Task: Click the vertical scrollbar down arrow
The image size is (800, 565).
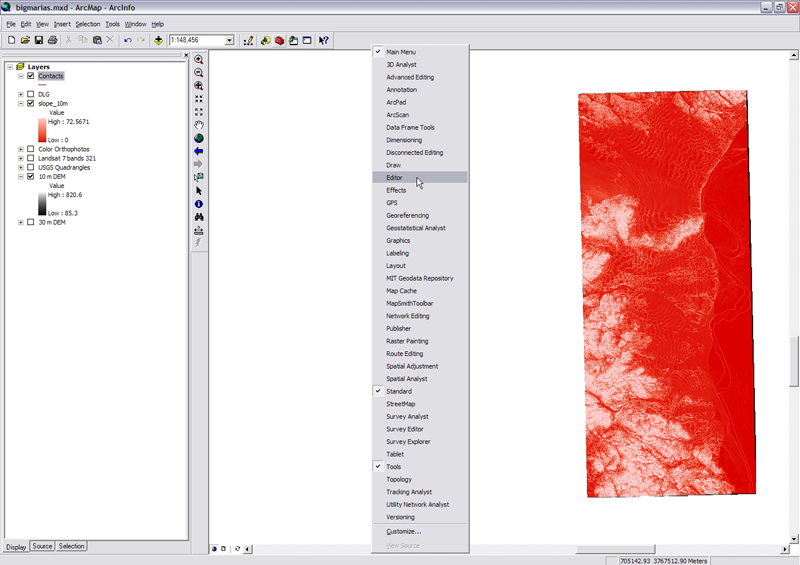Action: [794, 538]
